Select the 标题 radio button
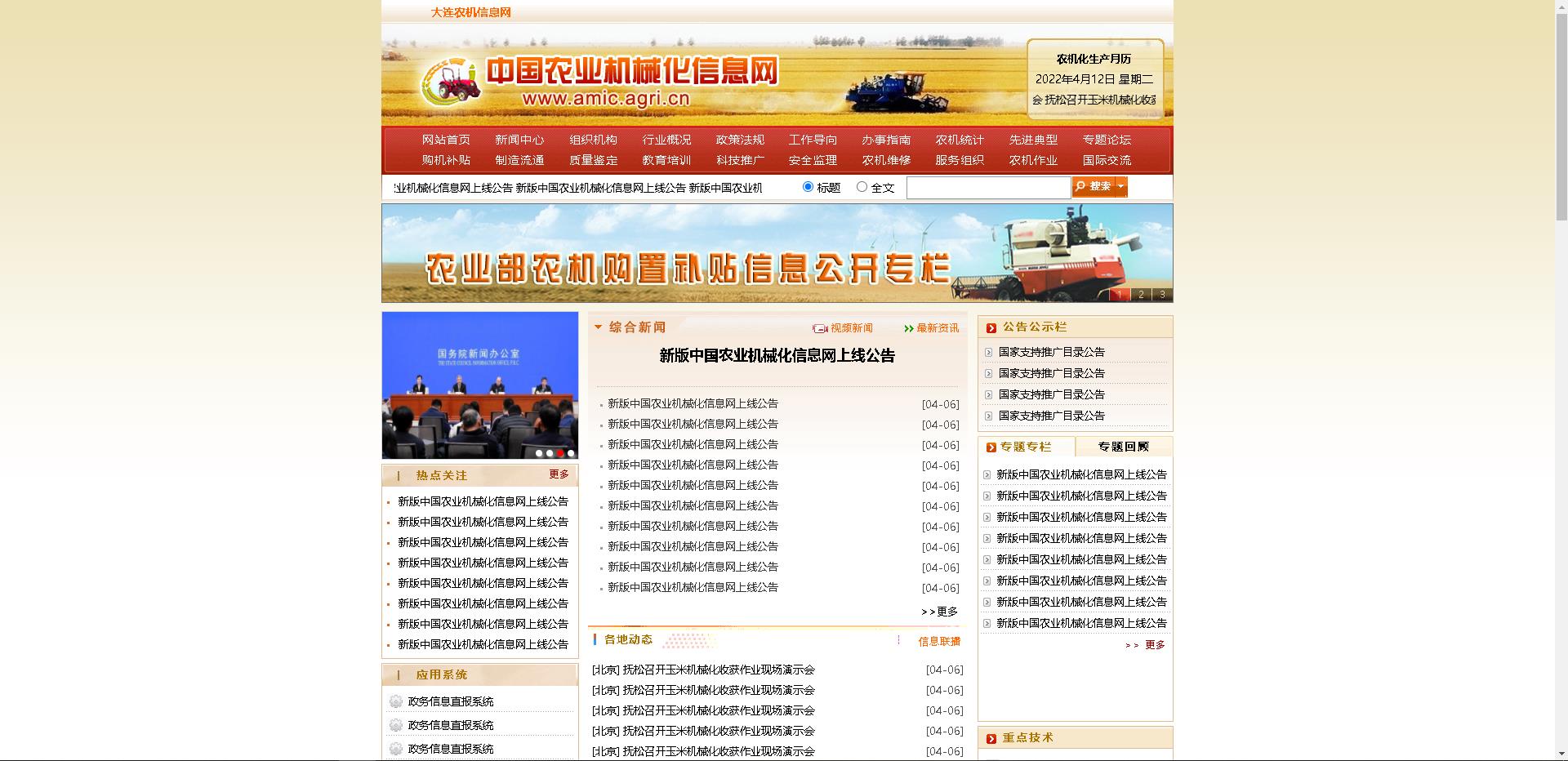 pyautogui.click(x=808, y=187)
